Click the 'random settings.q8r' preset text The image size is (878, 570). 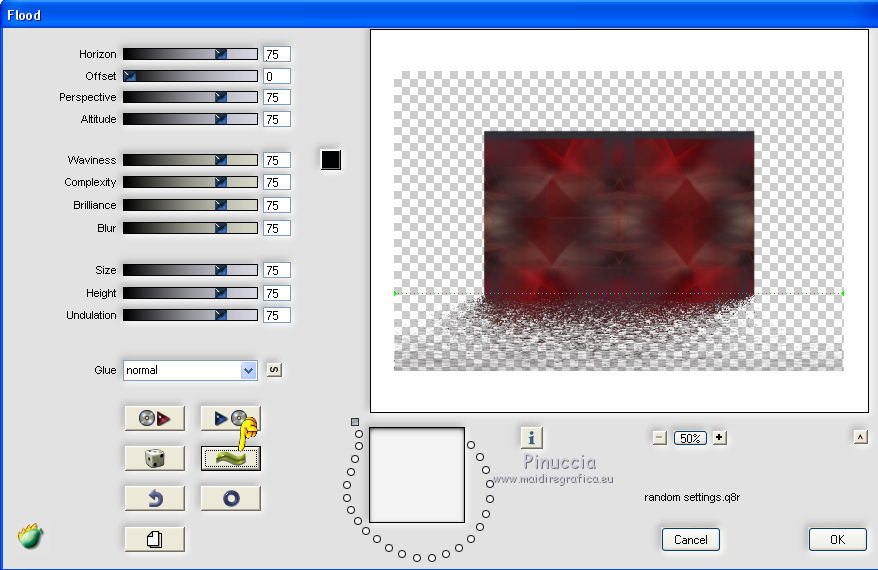coord(692,497)
